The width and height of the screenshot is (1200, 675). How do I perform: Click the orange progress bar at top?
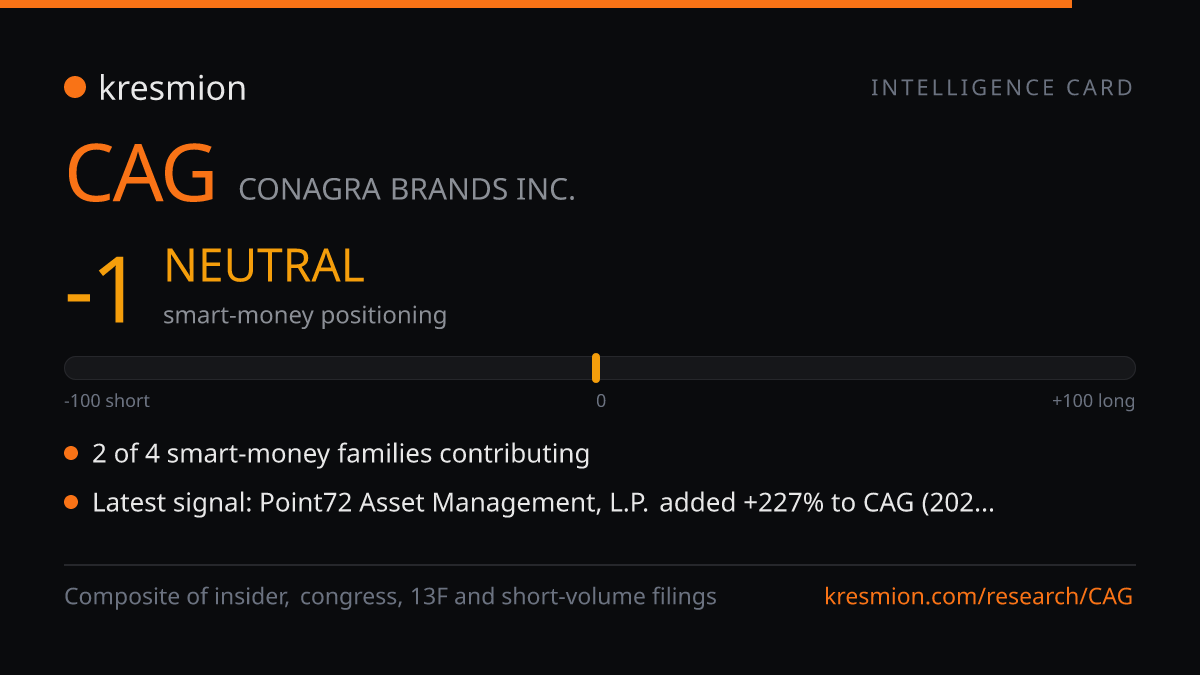tap(536, 4)
